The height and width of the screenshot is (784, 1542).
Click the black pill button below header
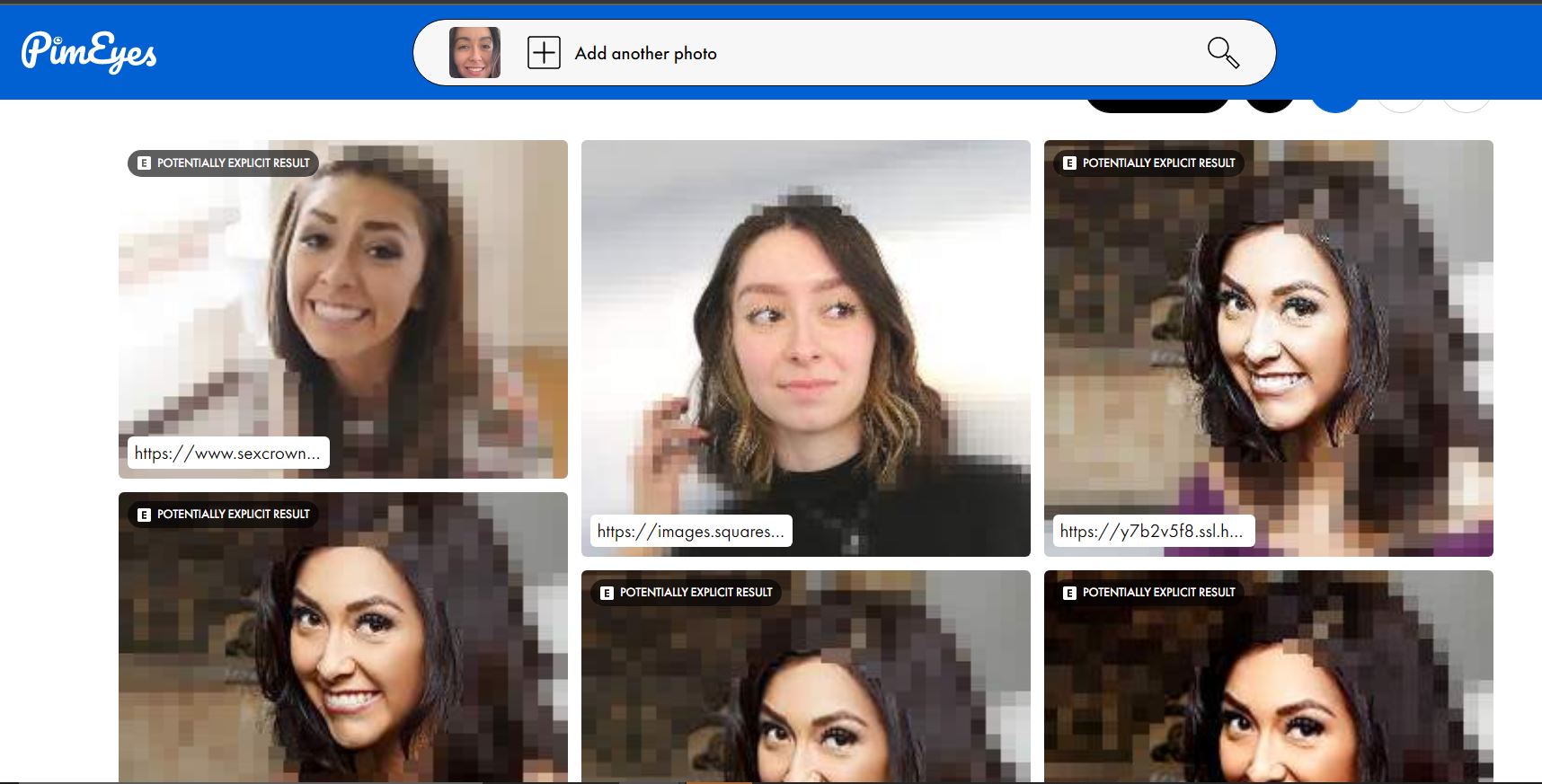(1157, 106)
